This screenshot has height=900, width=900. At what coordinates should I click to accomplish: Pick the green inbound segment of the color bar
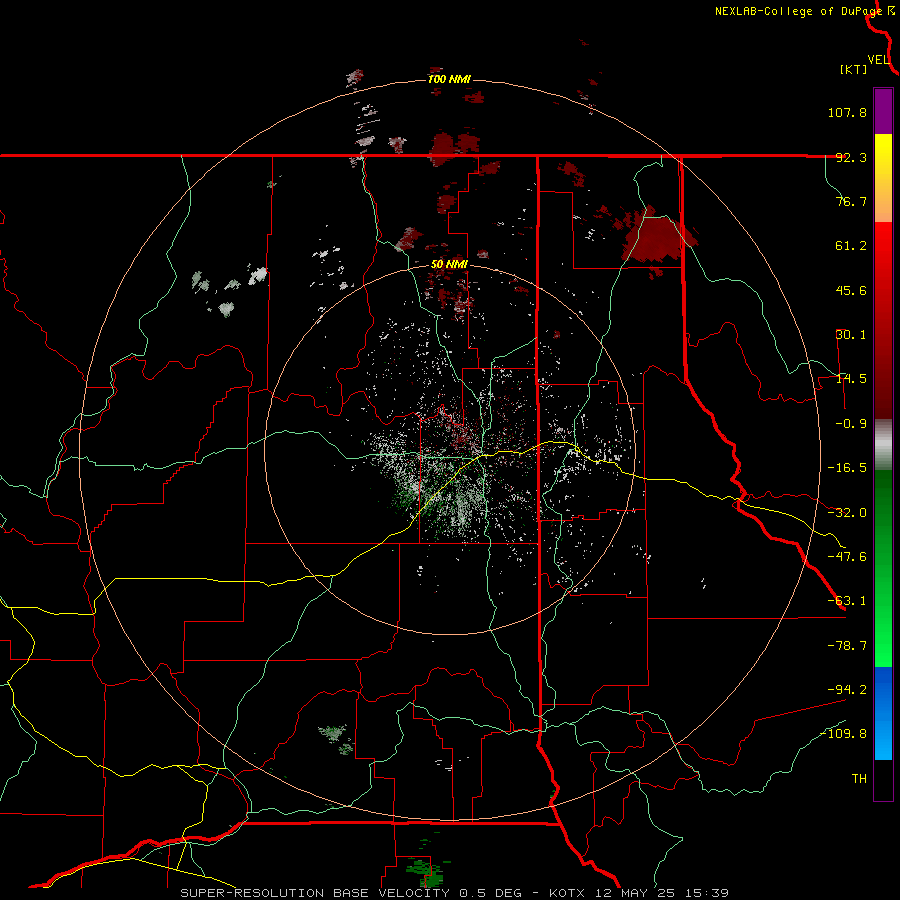tap(883, 568)
